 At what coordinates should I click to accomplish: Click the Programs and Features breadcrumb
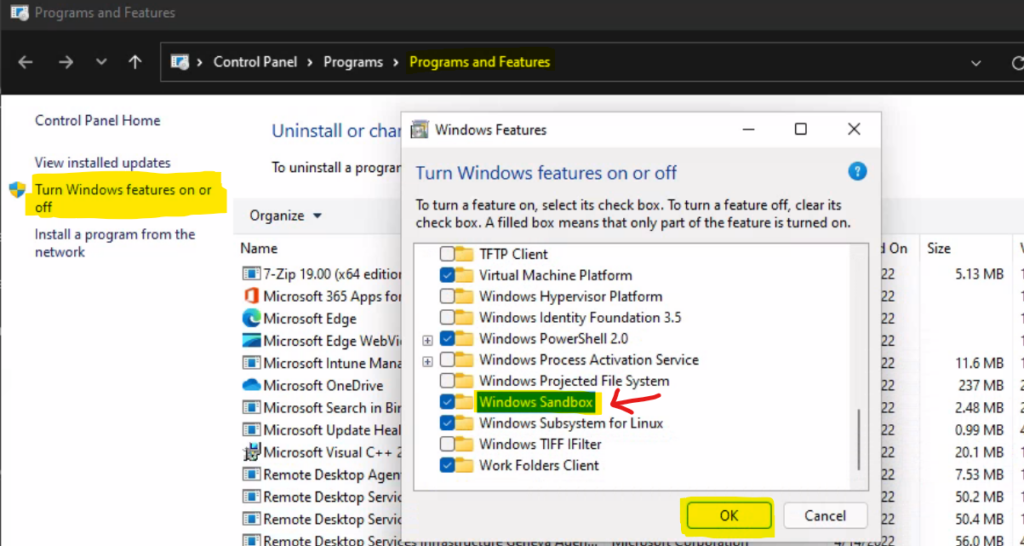(479, 62)
